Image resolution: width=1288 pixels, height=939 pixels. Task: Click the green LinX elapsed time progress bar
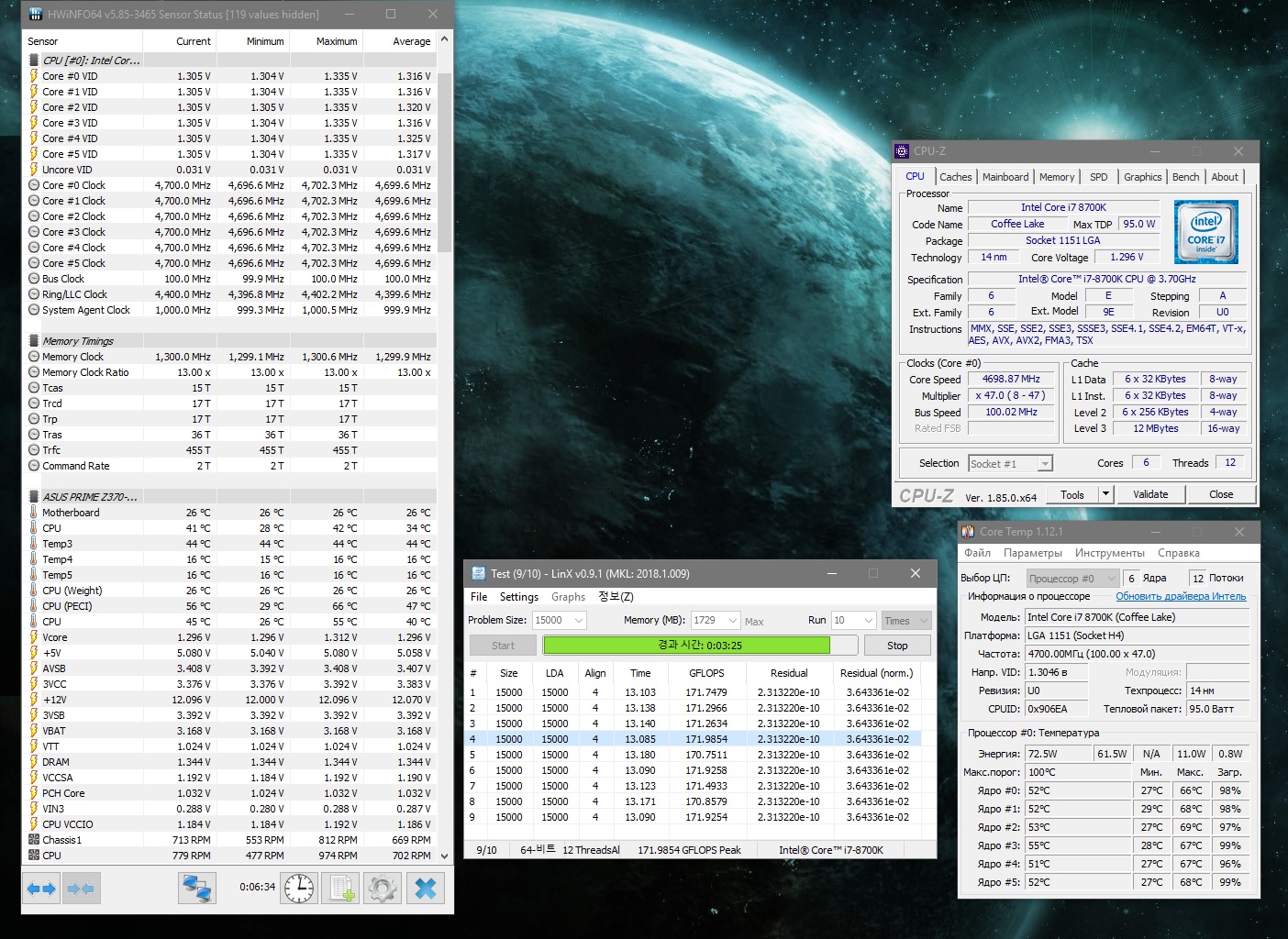(686, 646)
